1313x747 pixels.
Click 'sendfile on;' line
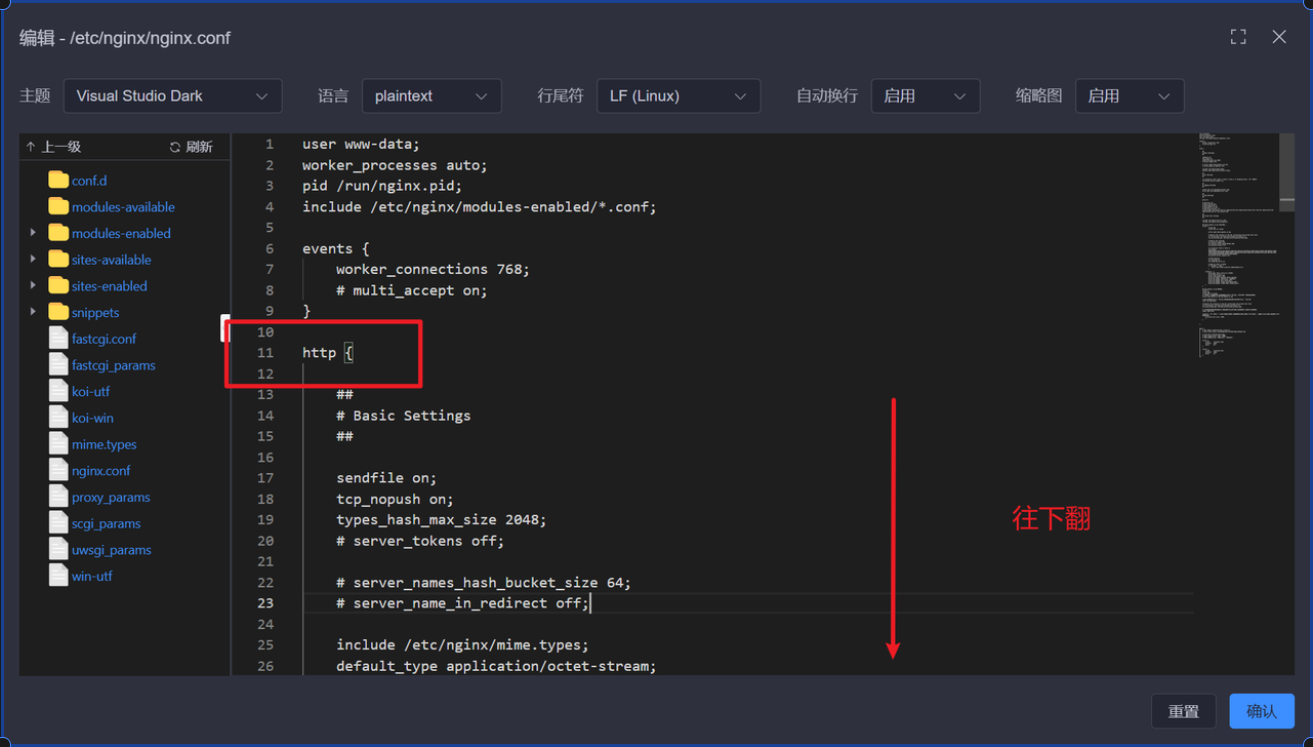point(386,478)
